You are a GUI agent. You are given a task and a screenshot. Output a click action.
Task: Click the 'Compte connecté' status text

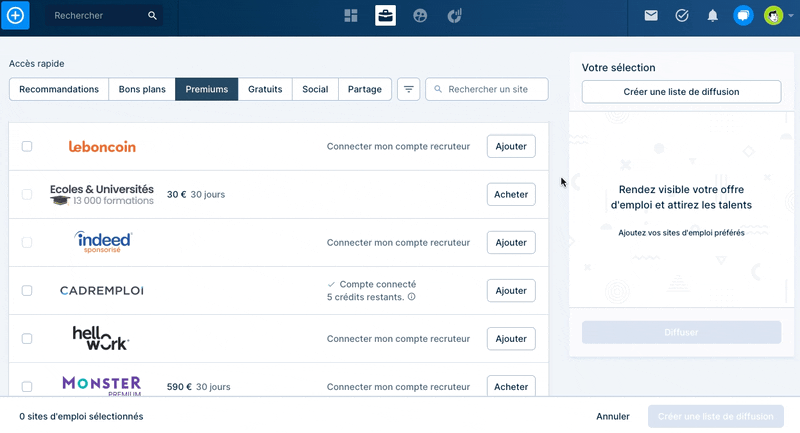378,284
